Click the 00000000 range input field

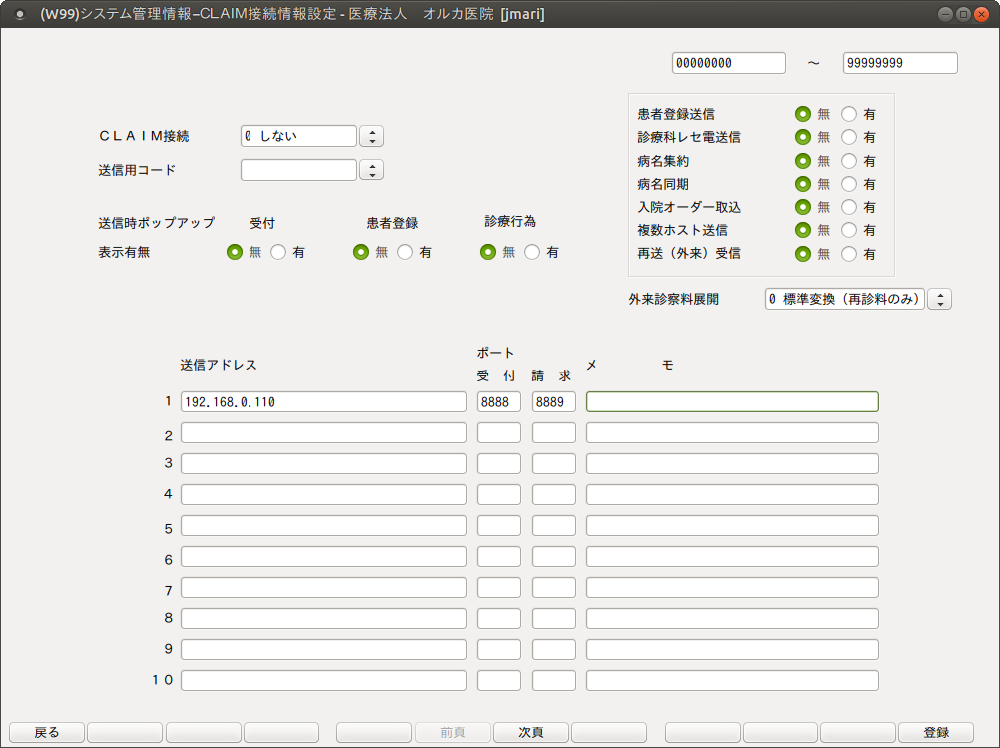(728, 62)
